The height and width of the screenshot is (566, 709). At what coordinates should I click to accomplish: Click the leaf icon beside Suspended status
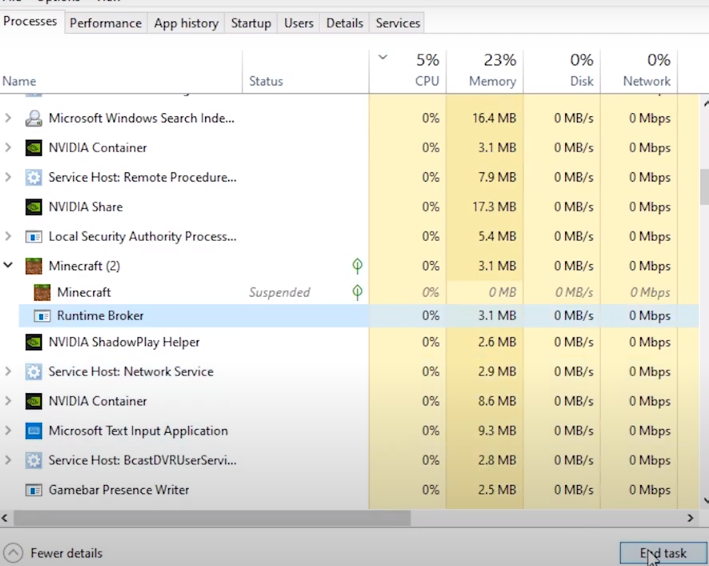click(357, 292)
